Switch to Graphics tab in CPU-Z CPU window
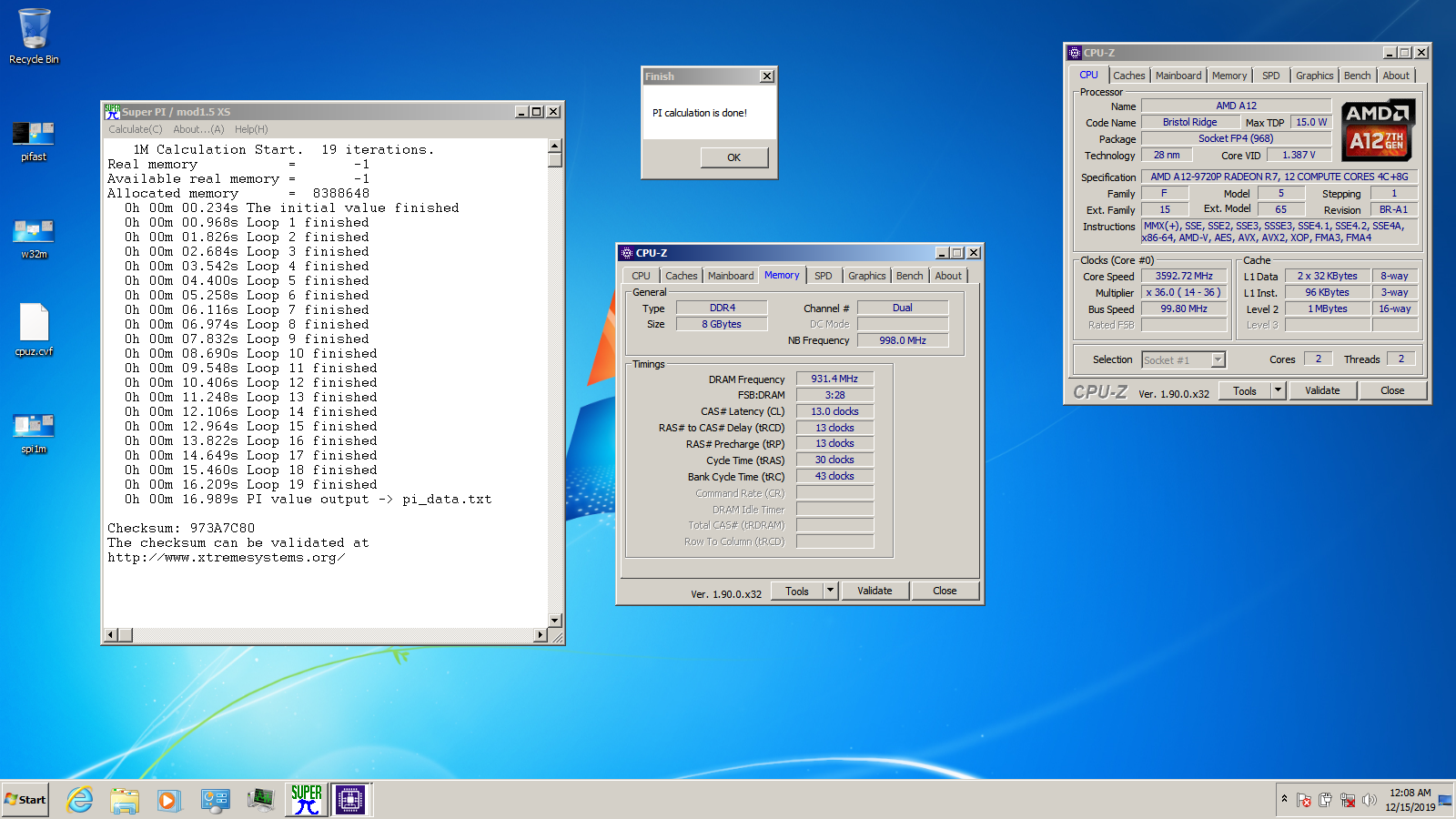Image resolution: width=1456 pixels, height=819 pixels. pyautogui.click(x=1315, y=76)
